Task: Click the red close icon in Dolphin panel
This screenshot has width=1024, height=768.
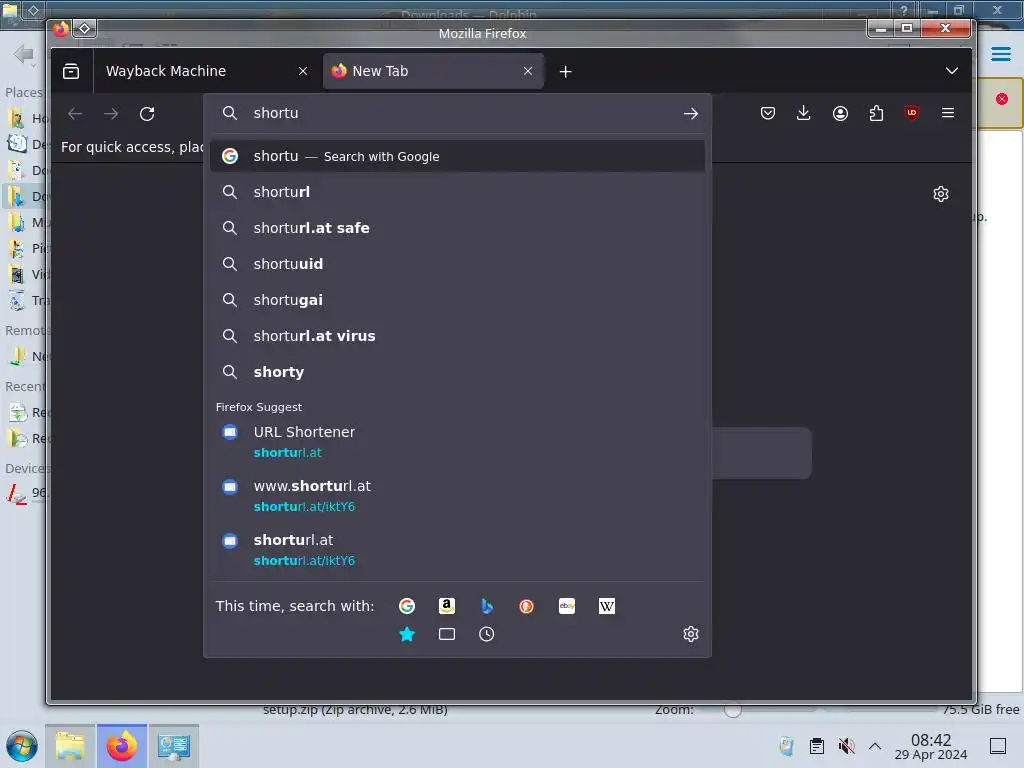Action: (x=1002, y=99)
